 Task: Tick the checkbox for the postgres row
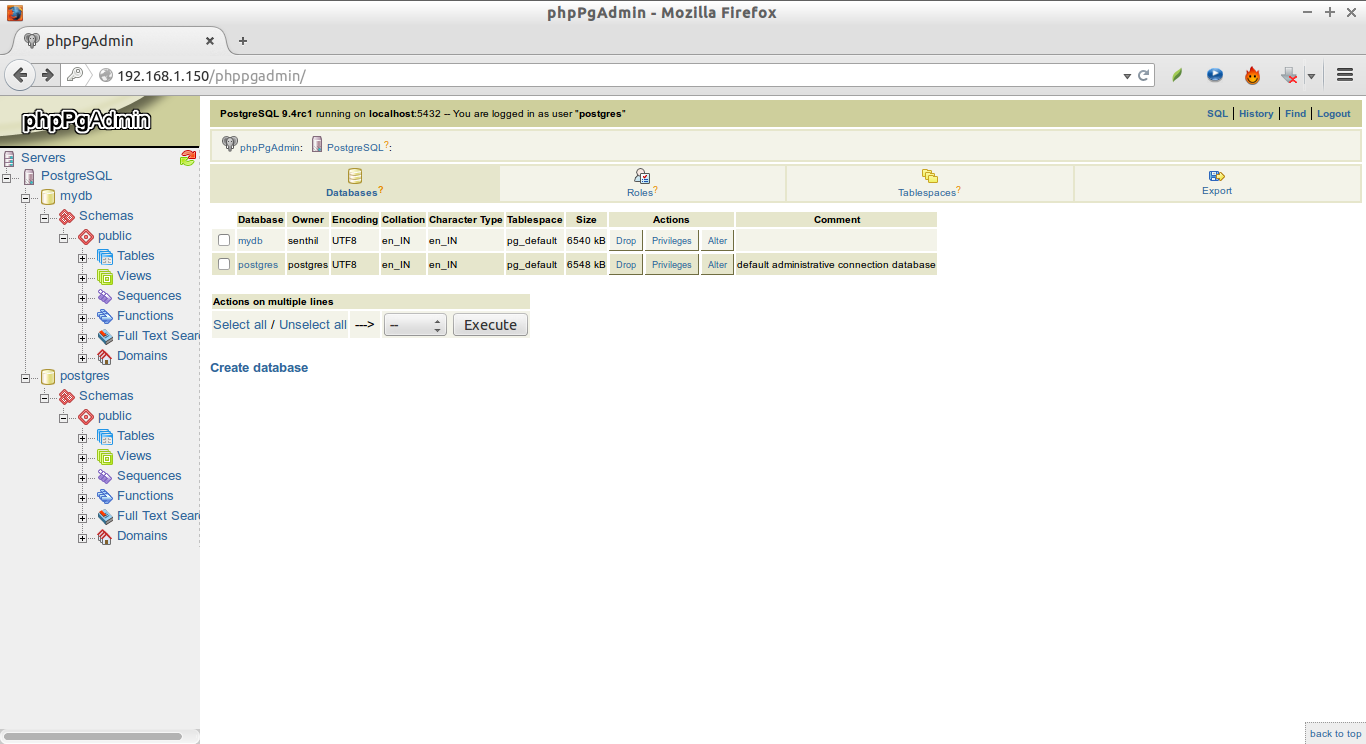224,264
